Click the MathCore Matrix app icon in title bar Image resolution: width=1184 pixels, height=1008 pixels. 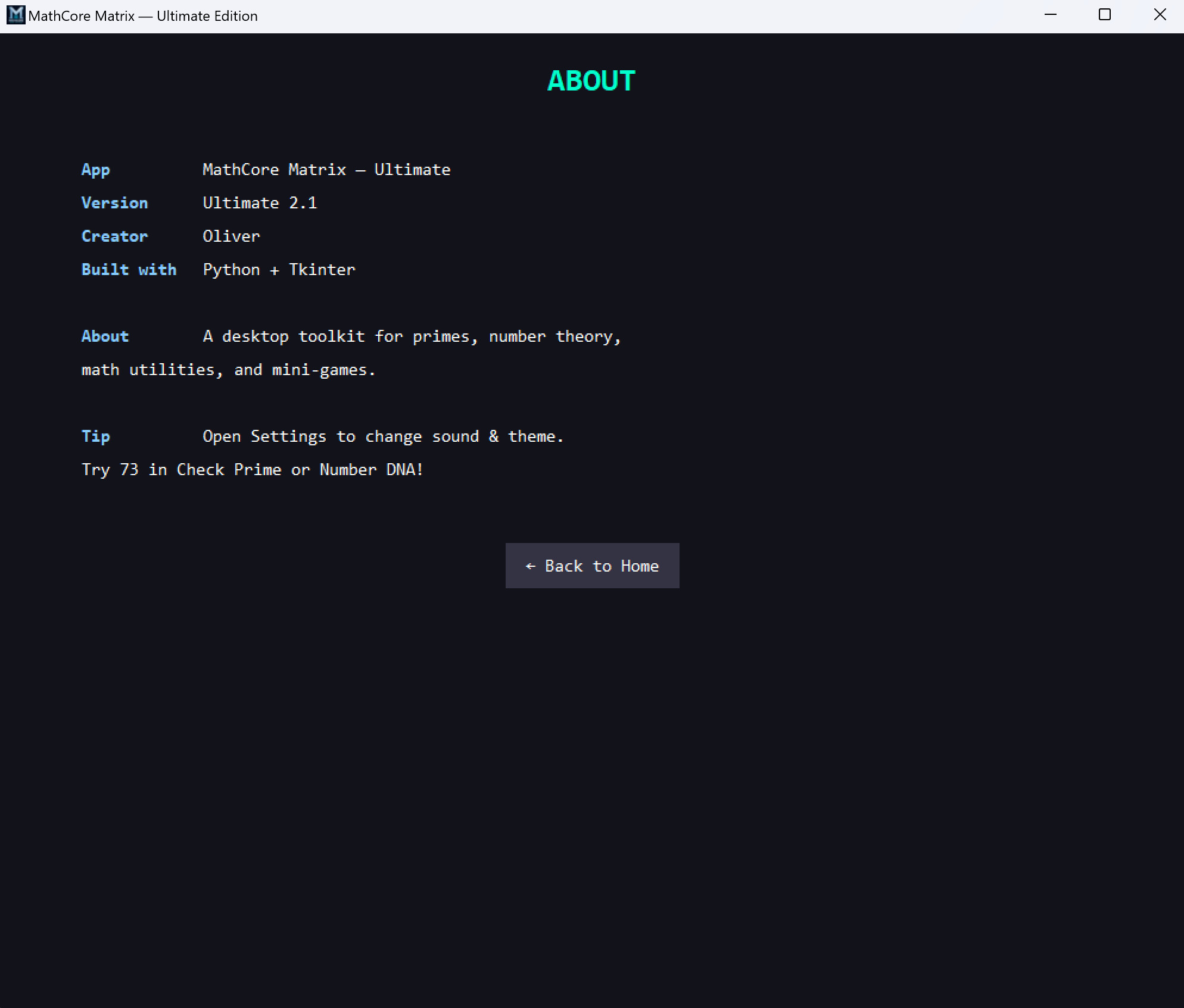point(15,15)
